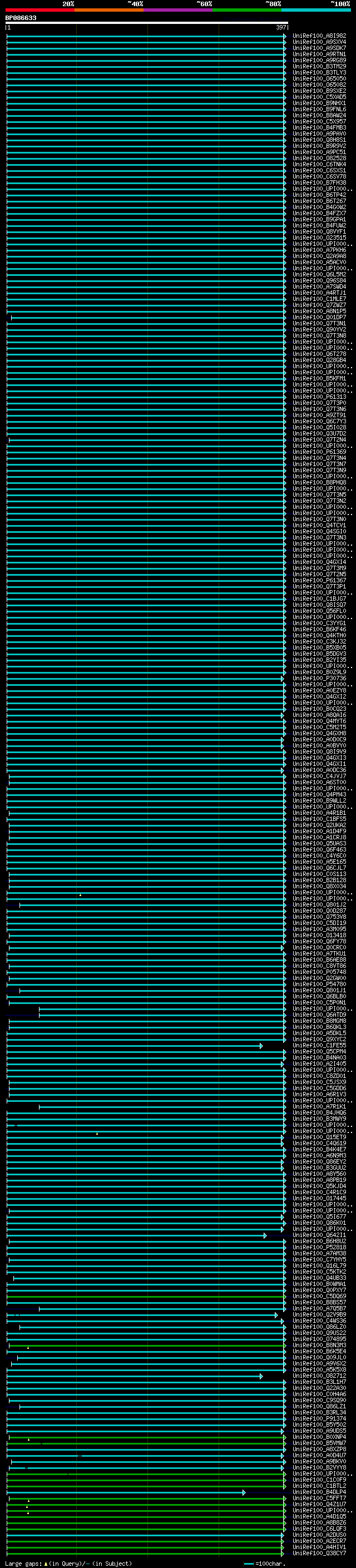The image size is (356, 1568).
Task: Click the red 20% identity legend bar
Action: pyautogui.click(x=39, y=10)
